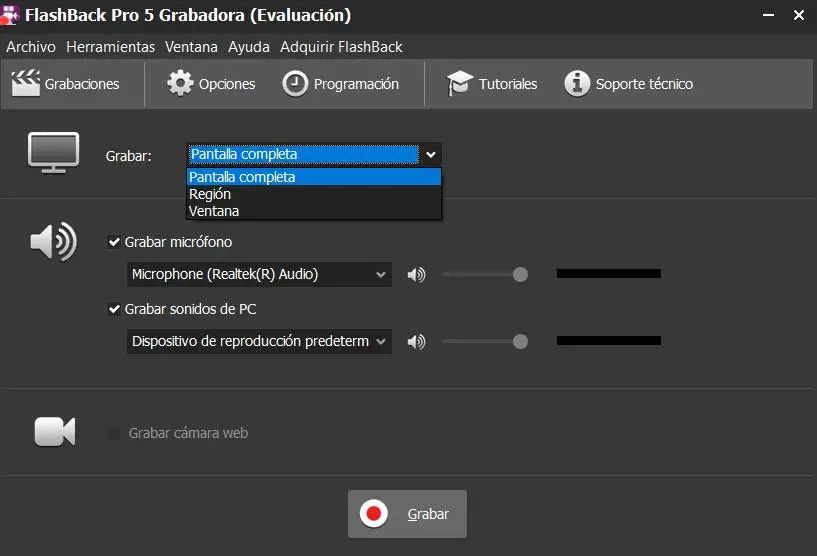The width and height of the screenshot is (817, 556).
Task: Minimize the FlashBack window
Action: pyautogui.click(x=768, y=15)
